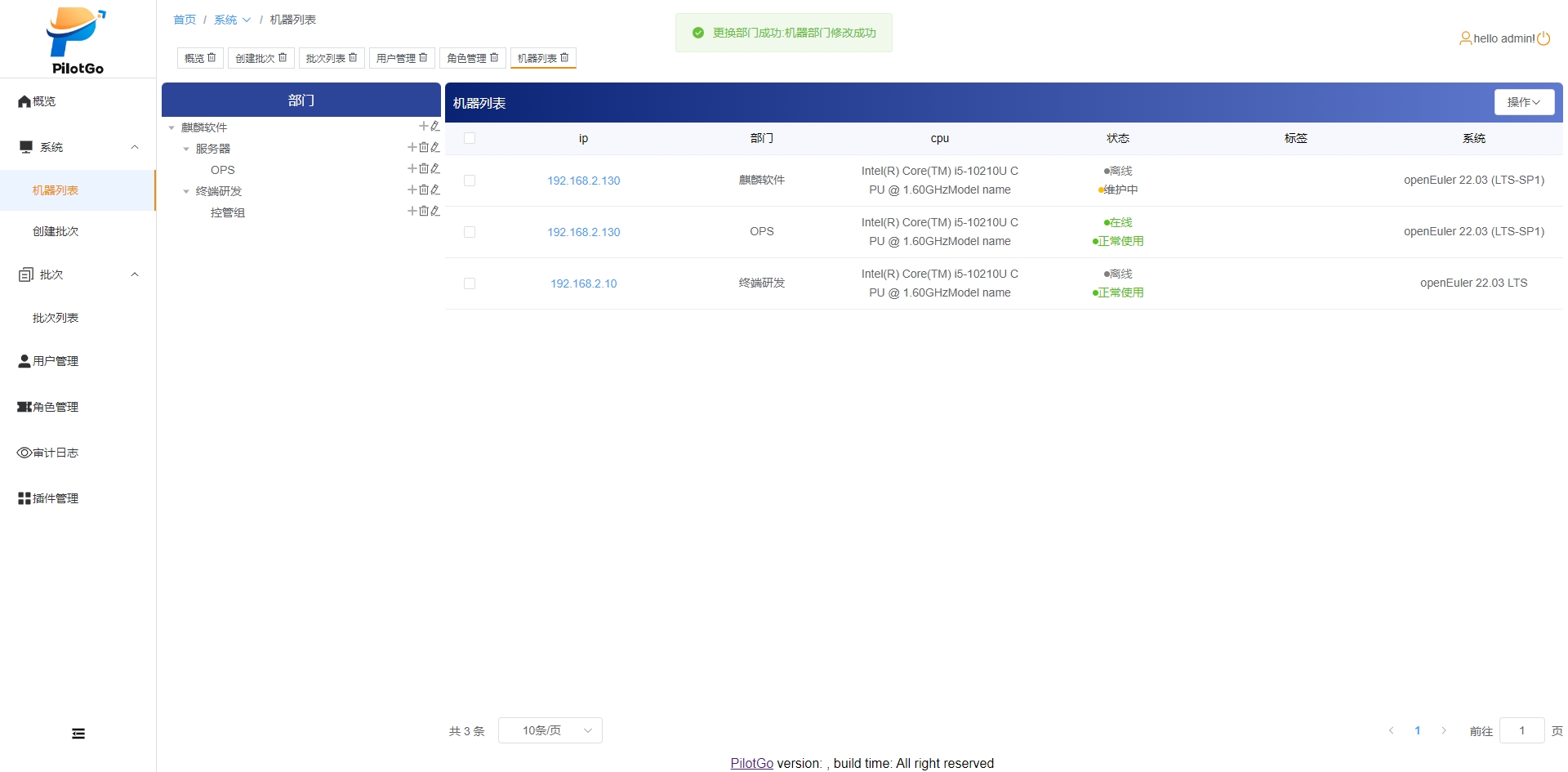Image resolution: width=1568 pixels, height=772 pixels.
Task: Close the 用户管理 tab with its trash icon
Action: 423,58
